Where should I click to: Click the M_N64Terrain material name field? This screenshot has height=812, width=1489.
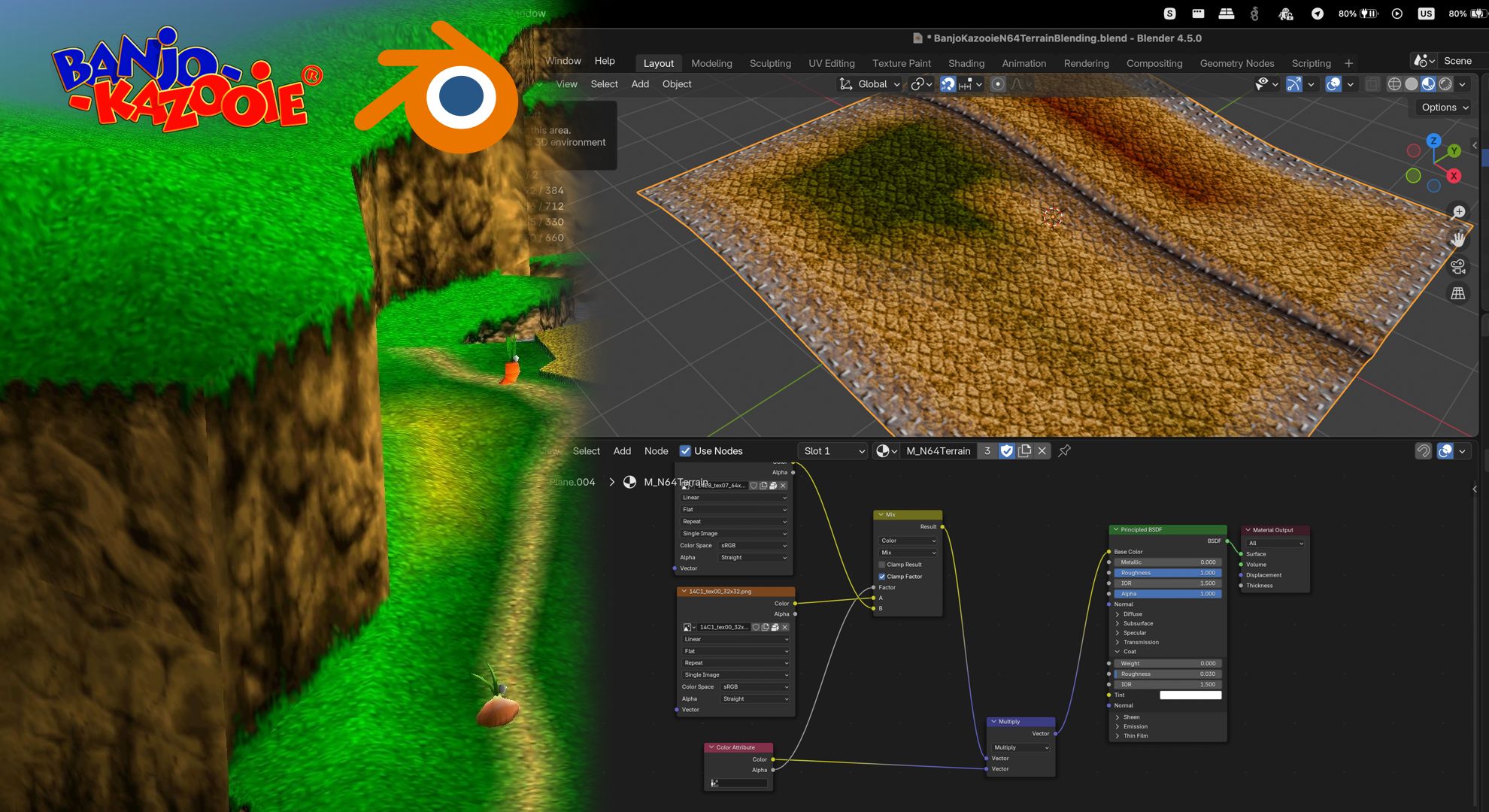(x=938, y=451)
